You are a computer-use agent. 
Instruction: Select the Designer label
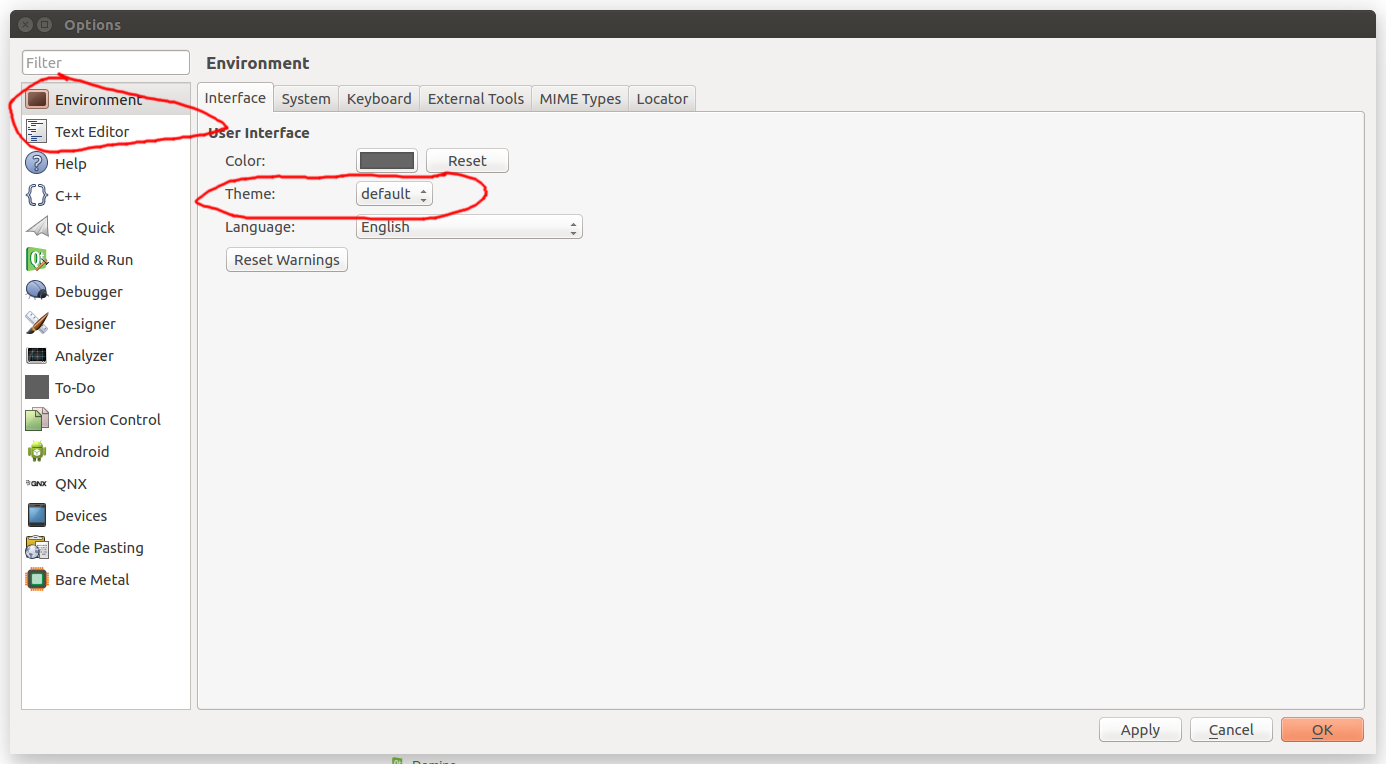tap(85, 324)
